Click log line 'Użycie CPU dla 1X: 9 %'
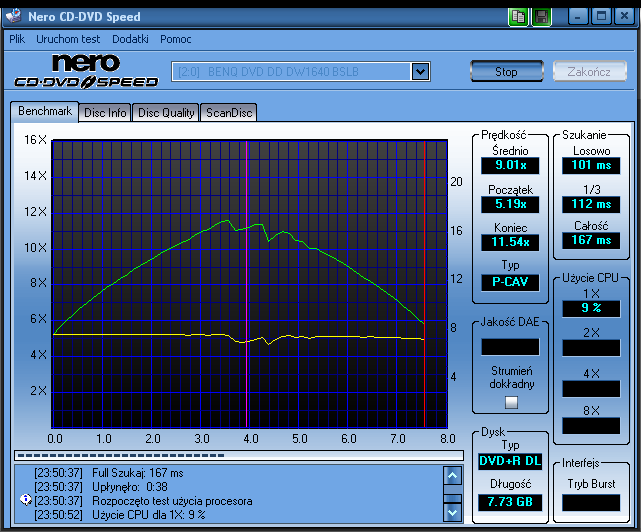The height and width of the screenshot is (532, 641). [x=148, y=515]
